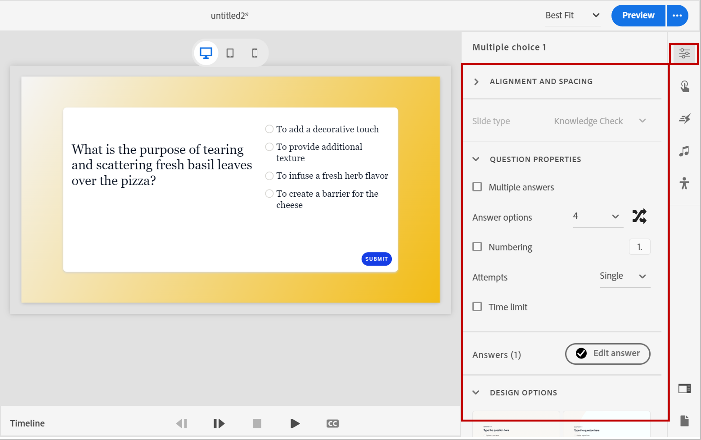Click the Preview button
The width and height of the screenshot is (701, 440).
[638, 15]
